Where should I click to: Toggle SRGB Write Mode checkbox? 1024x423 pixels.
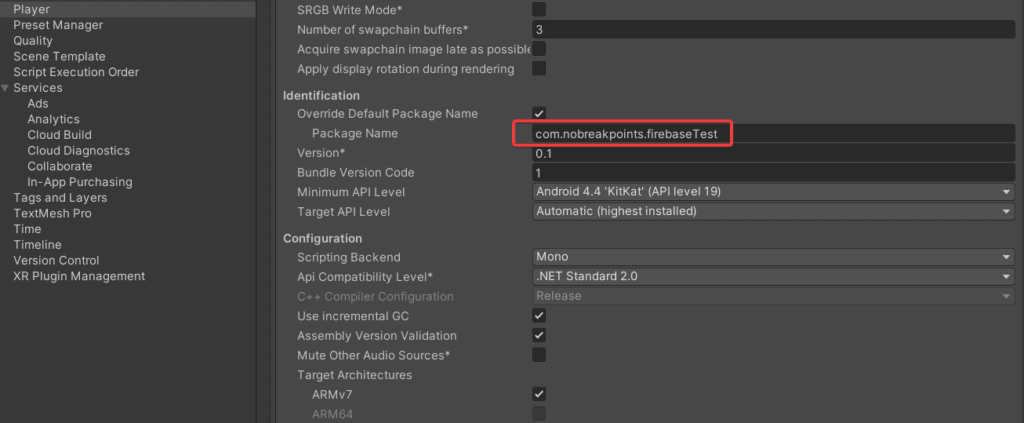coord(539,10)
